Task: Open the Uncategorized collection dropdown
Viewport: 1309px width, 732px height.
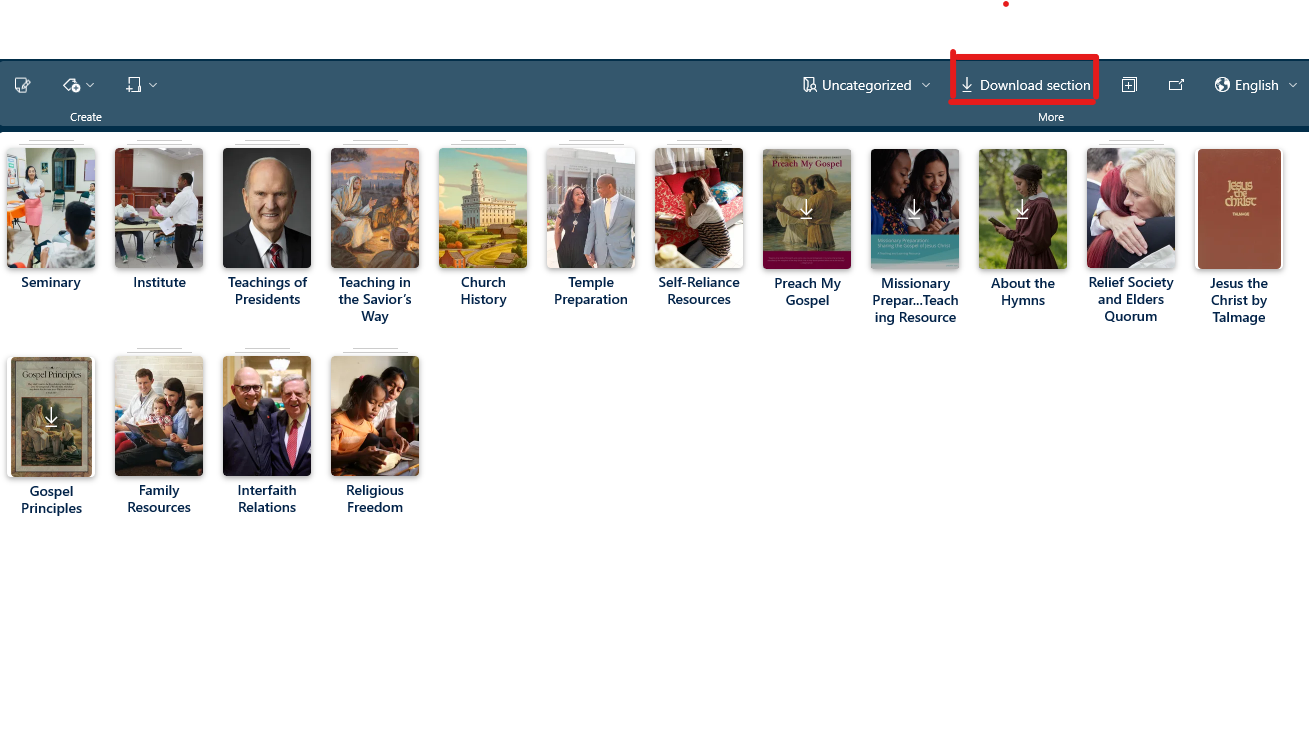Action: point(866,85)
